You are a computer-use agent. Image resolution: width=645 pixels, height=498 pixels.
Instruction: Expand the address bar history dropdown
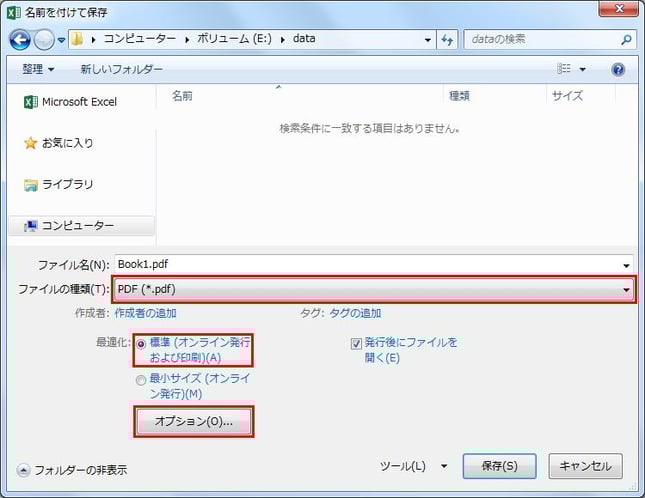pos(427,40)
